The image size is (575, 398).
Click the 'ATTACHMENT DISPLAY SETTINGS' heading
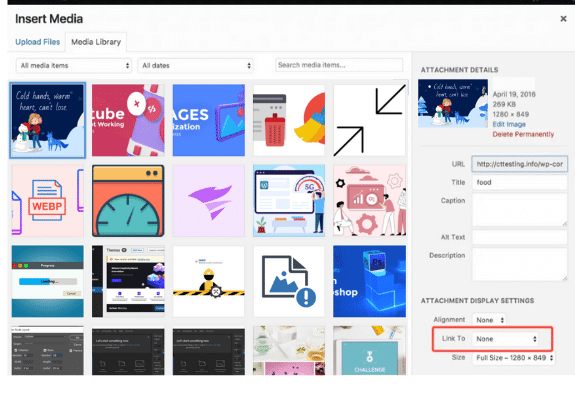tap(477, 301)
